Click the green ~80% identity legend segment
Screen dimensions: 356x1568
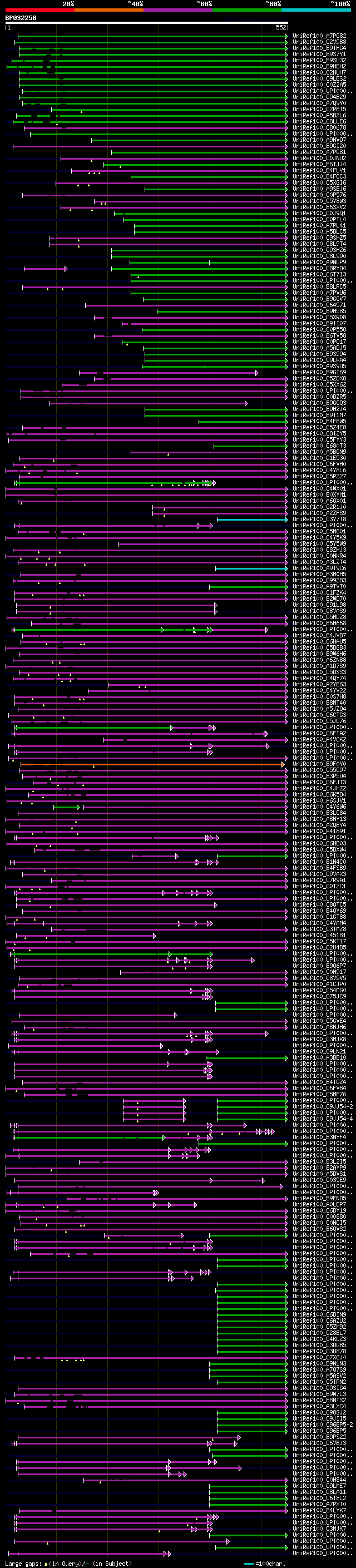click(247, 10)
